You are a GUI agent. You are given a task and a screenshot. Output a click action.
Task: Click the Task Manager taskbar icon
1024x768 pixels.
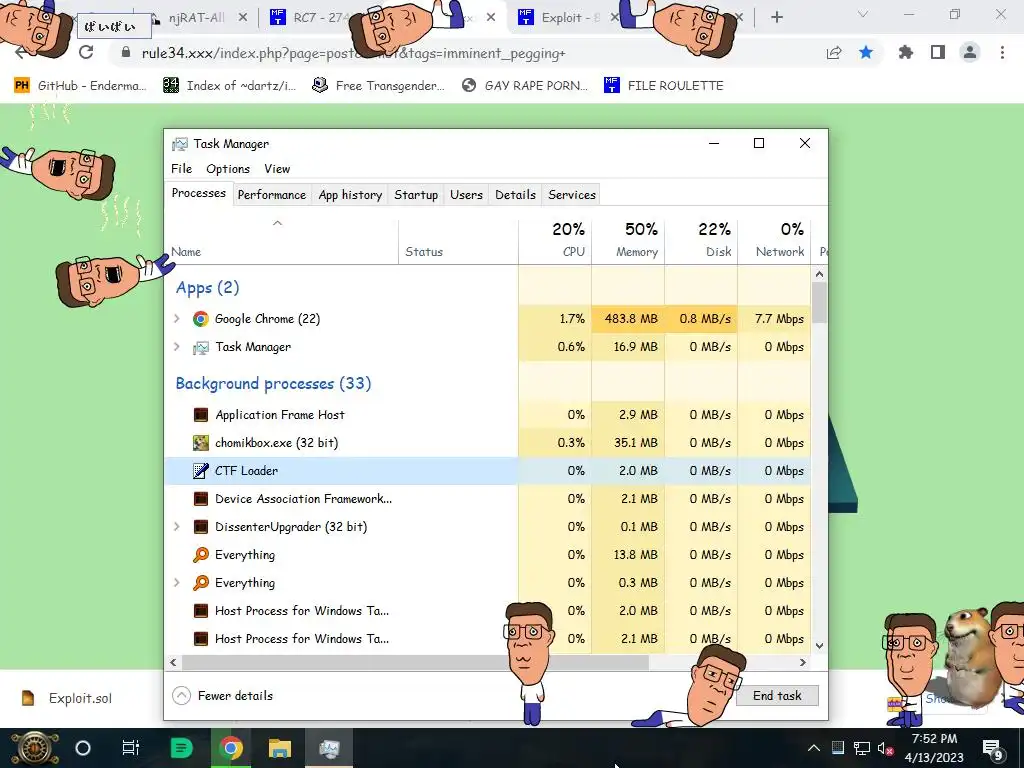point(330,748)
